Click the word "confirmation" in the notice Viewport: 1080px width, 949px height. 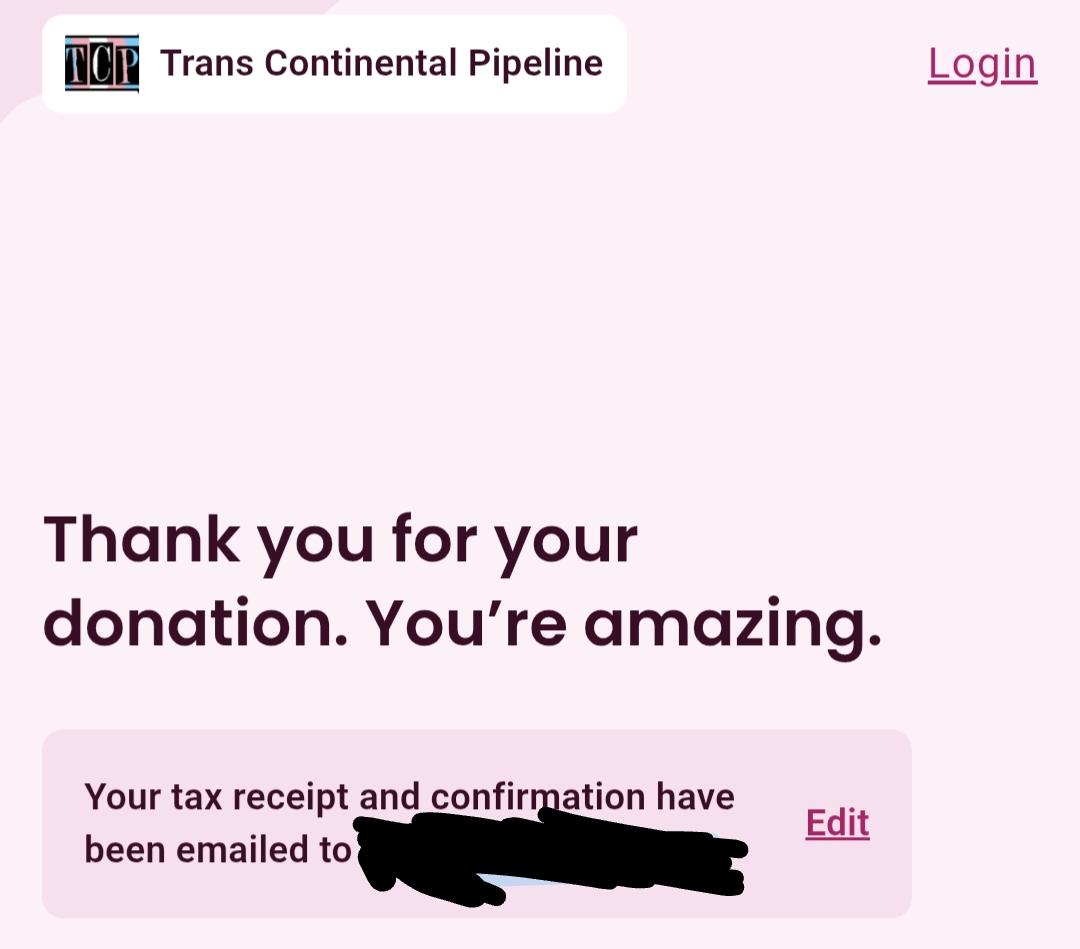coord(538,797)
